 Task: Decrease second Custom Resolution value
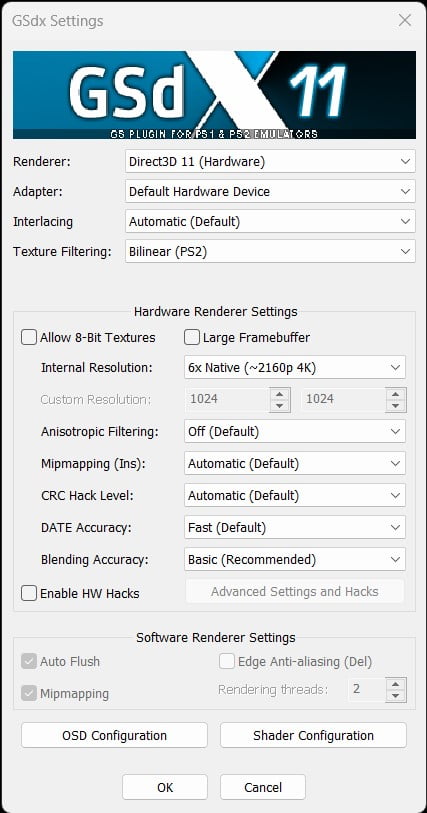[x=396, y=405]
